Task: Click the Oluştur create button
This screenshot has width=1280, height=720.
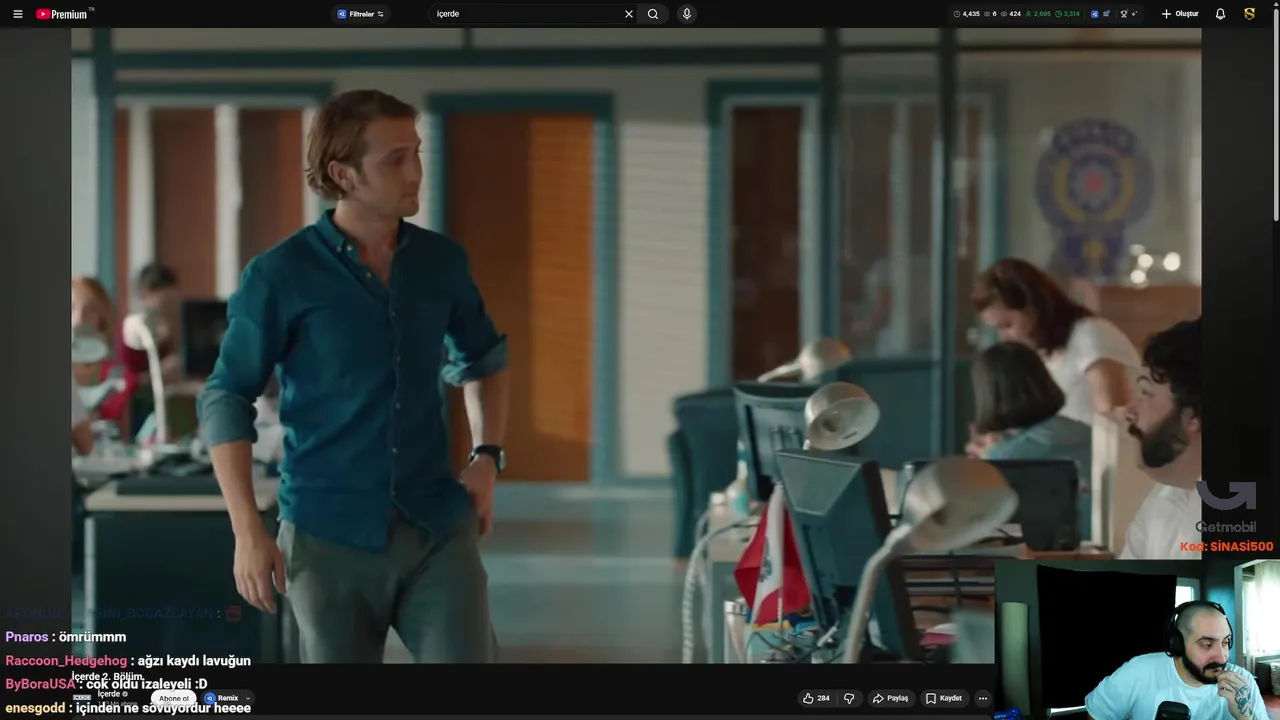Action: (1180, 14)
